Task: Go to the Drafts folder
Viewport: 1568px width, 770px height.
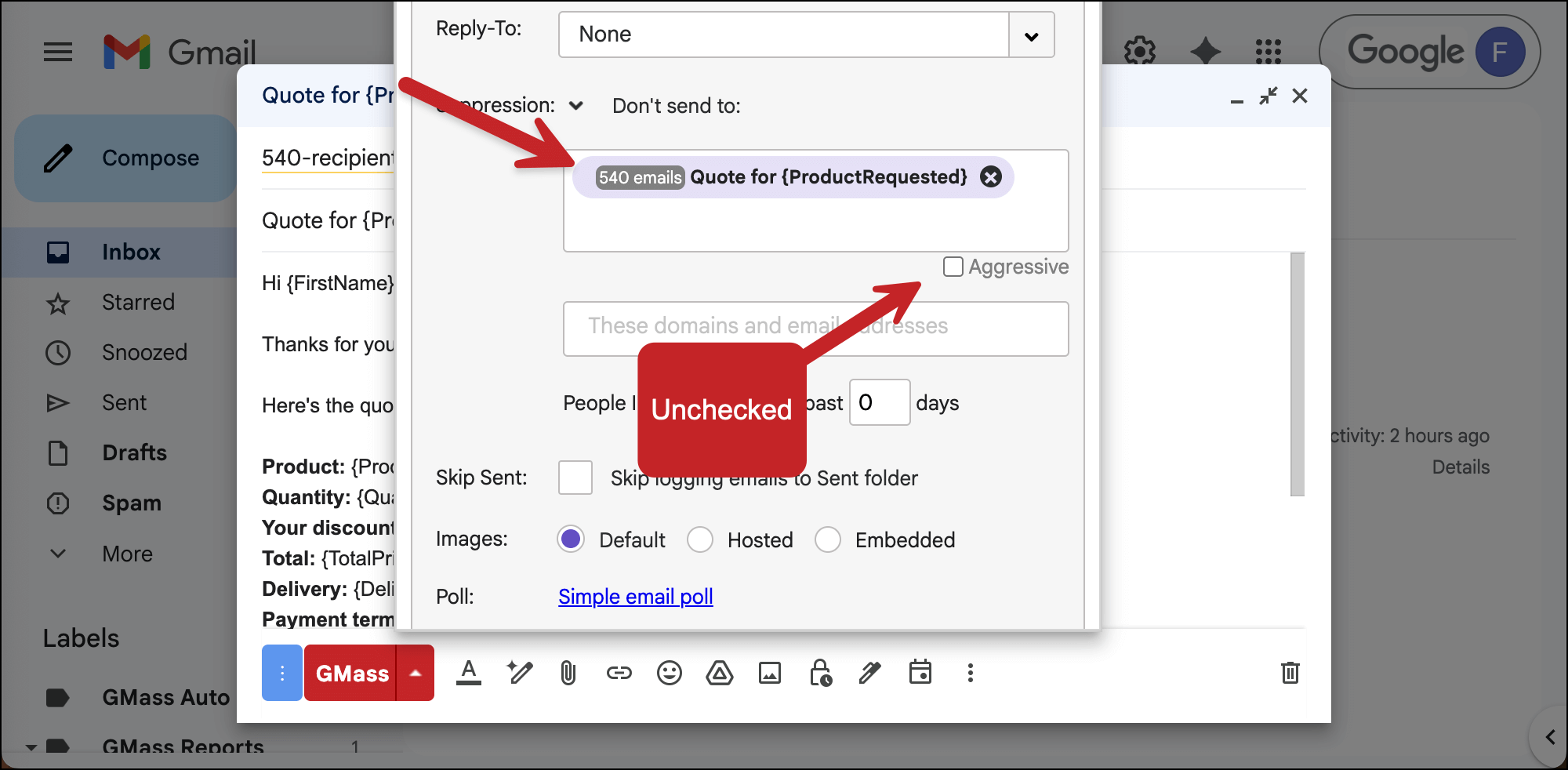Action: [133, 452]
